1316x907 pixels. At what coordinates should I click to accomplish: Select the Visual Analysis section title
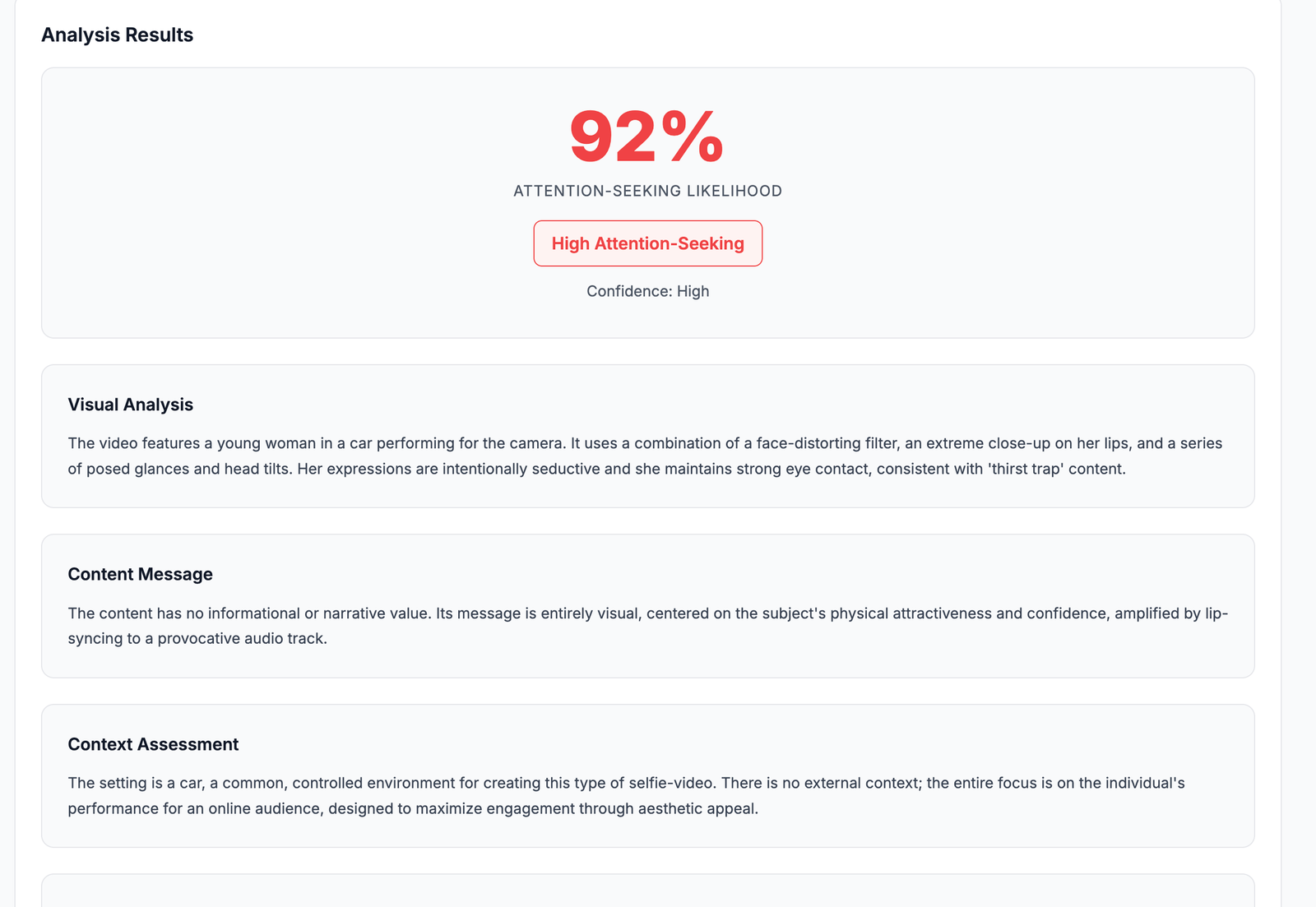point(130,405)
